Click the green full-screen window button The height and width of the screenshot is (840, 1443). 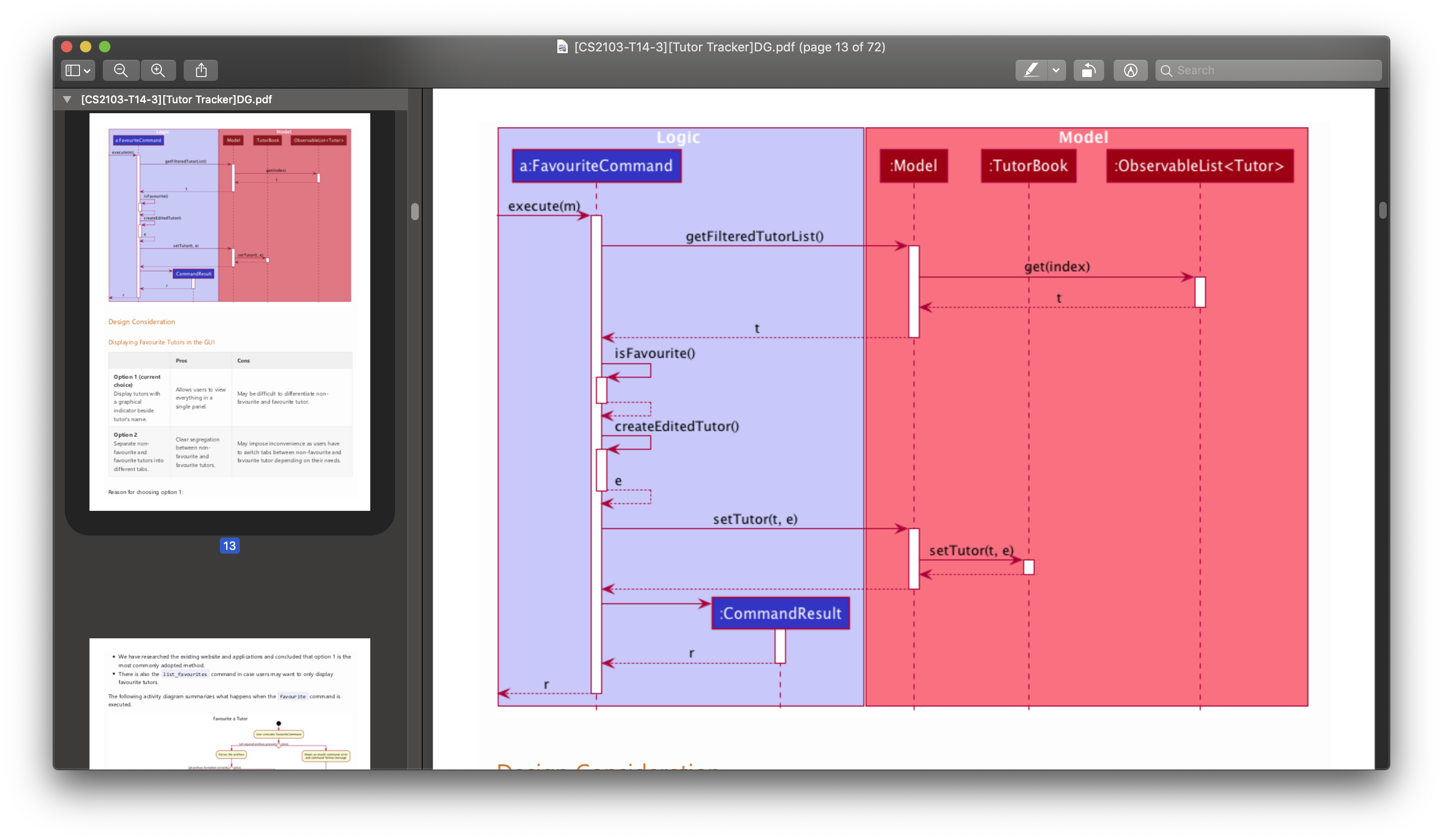(x=105, y=47)
